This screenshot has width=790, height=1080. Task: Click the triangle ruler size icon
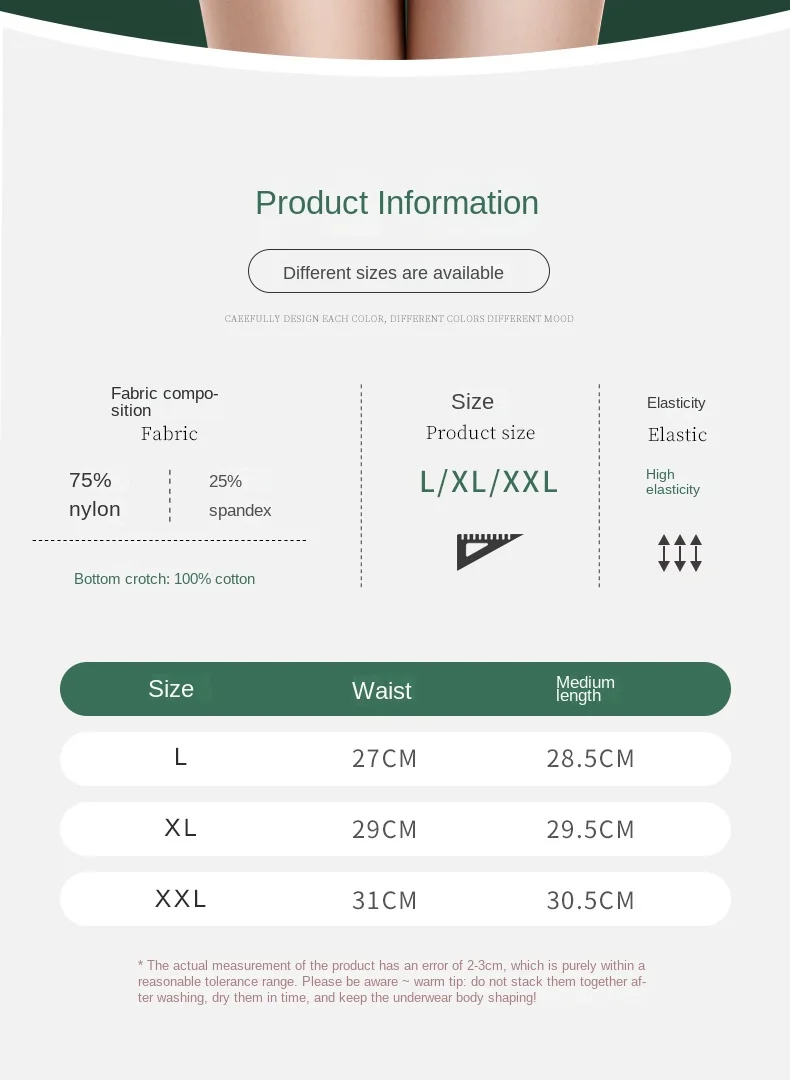point(490,552)
